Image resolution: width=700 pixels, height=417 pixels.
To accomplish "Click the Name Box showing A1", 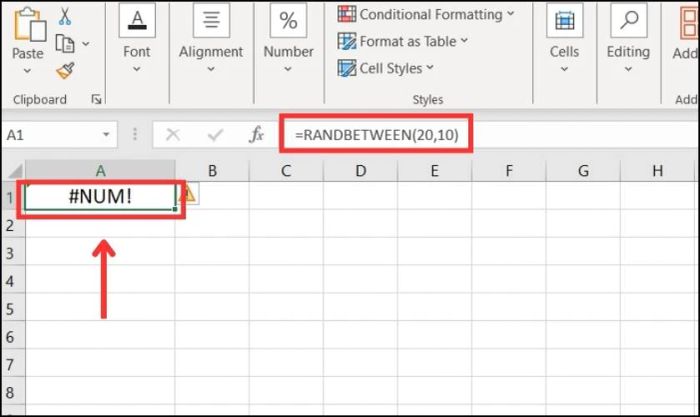I will point(52,134).
